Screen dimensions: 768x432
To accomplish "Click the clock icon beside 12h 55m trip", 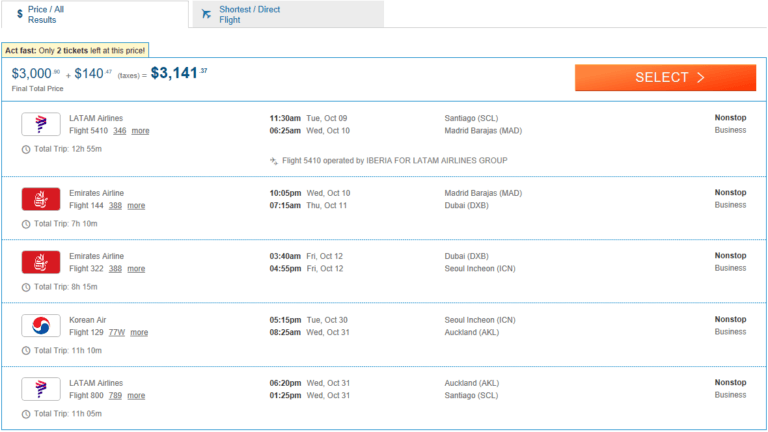I will point(26,149).
